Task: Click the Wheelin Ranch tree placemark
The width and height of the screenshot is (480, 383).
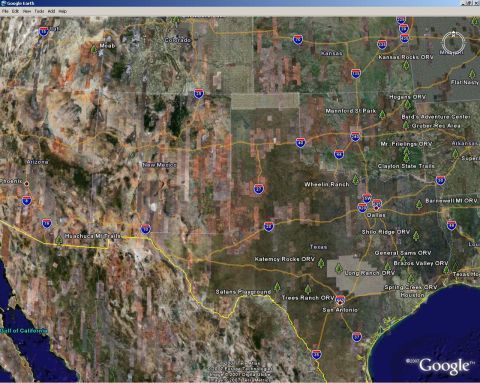Action: pyautogui.click(x=356, y=180)
